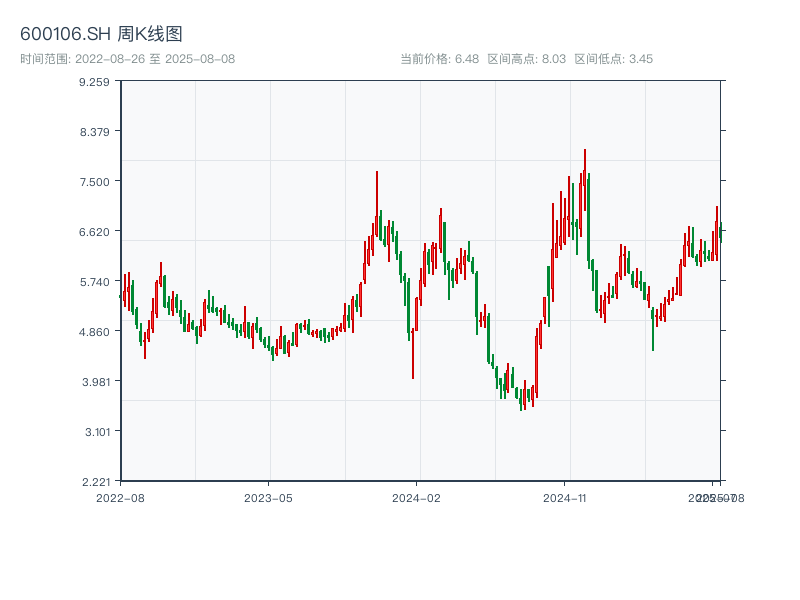Viewport: 800px width, 600px height.
Task: Click the 2024-02 x-axis date label
Action: click(x=416, y=497)
